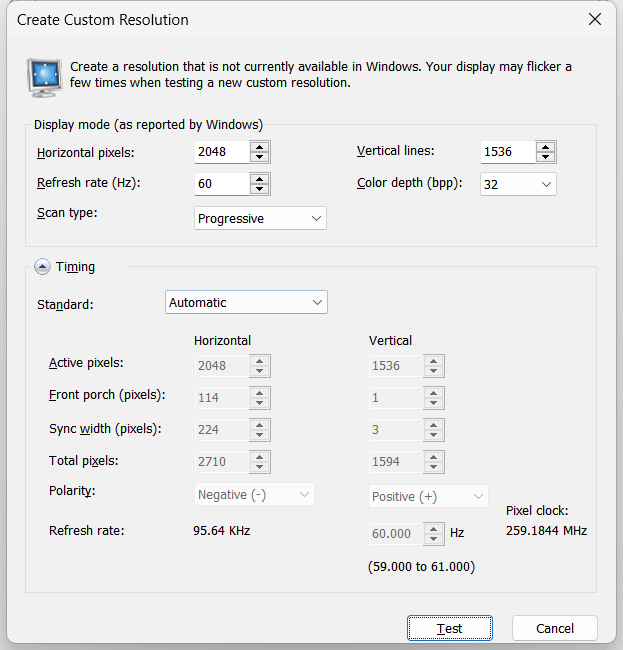The height and width of the screenshot is (650, 623).
Task: Increase horizontal pixels with up arrow
Action: point(260,147)
